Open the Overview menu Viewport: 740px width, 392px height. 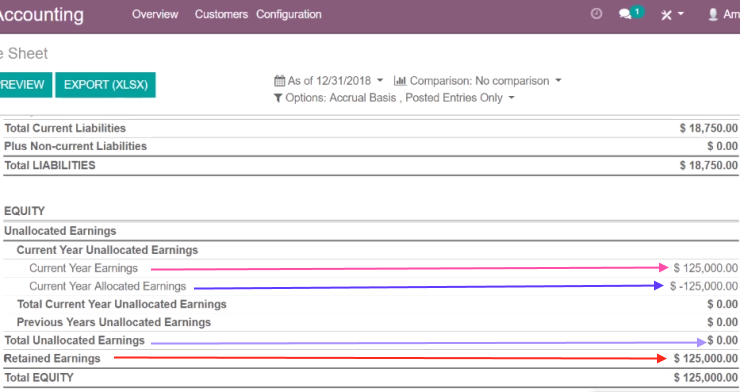[x=155, y=14]
